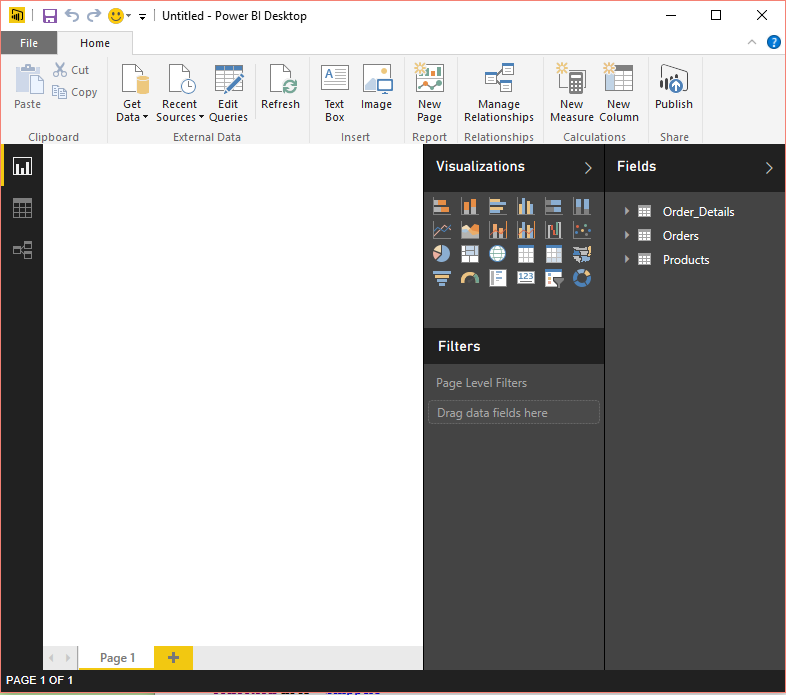Click Cut in the Clipboard group
Screen dimensions: 786x695
(x=71, y=70)
